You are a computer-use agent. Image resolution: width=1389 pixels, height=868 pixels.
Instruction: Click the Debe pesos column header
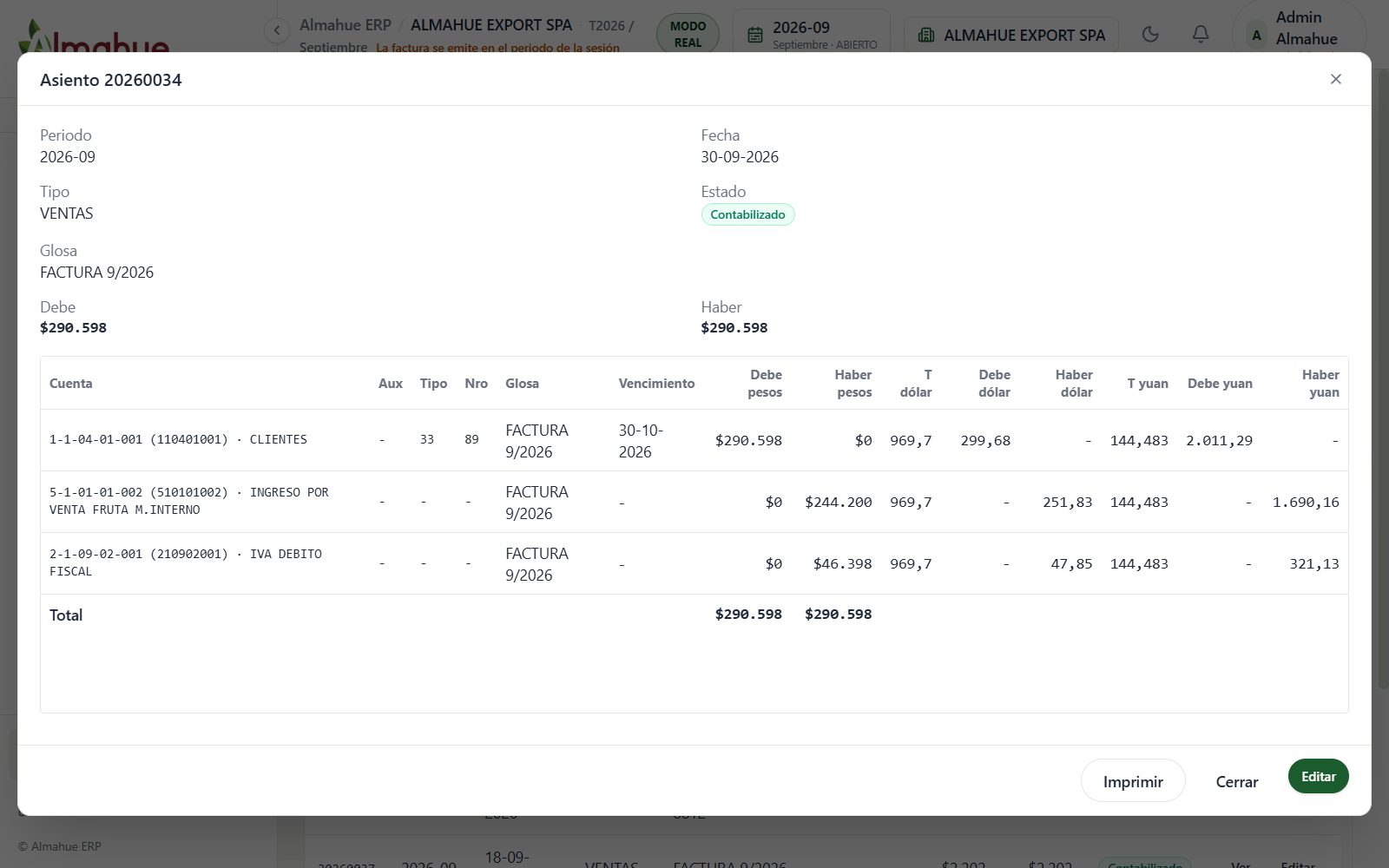[x=765, y=383]
